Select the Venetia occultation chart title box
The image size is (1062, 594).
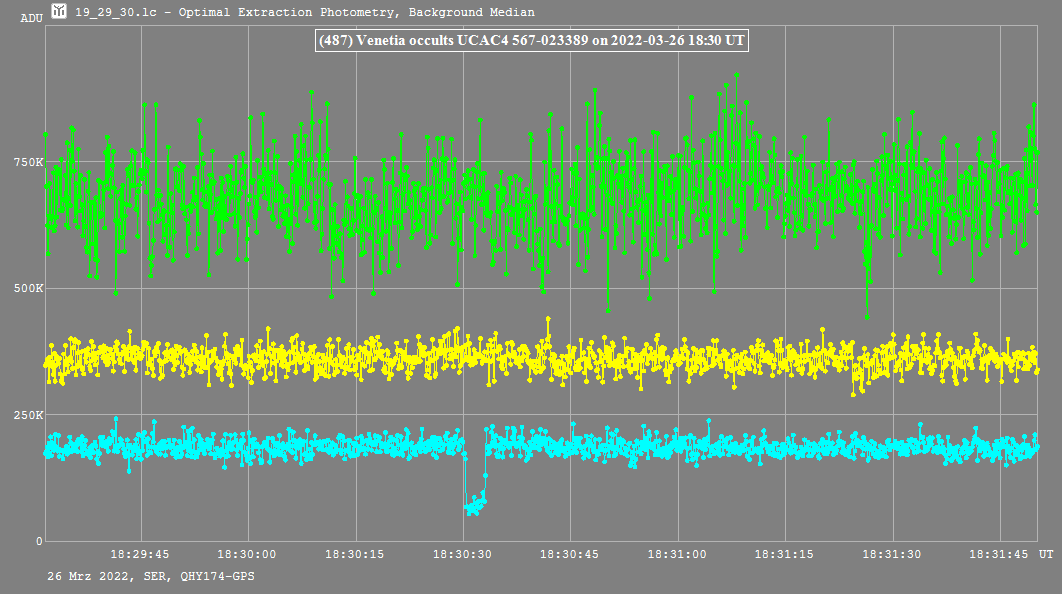point(532,41)
